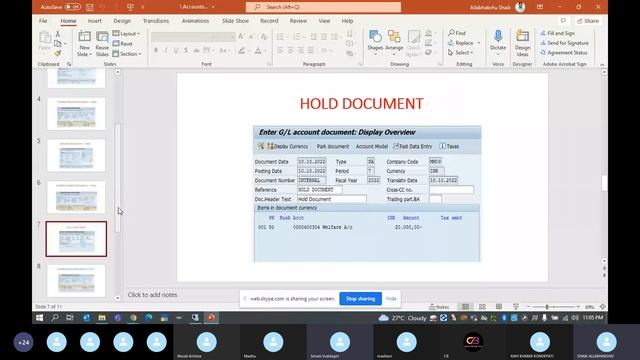
Task: Toggle Underline formatting
Action: [x=176, y=50]
